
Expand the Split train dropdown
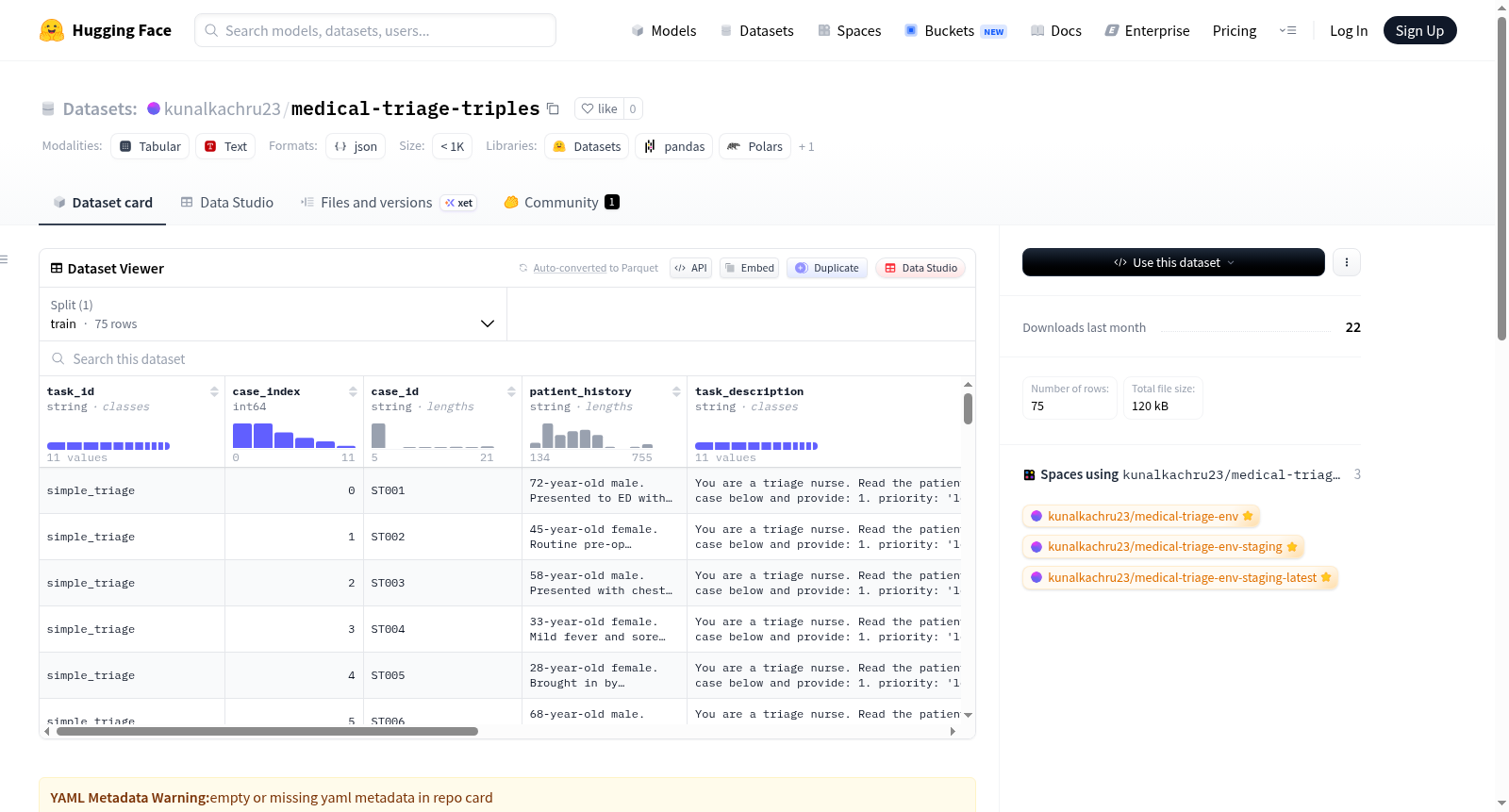pyautogui.click(x=273, y=314)
